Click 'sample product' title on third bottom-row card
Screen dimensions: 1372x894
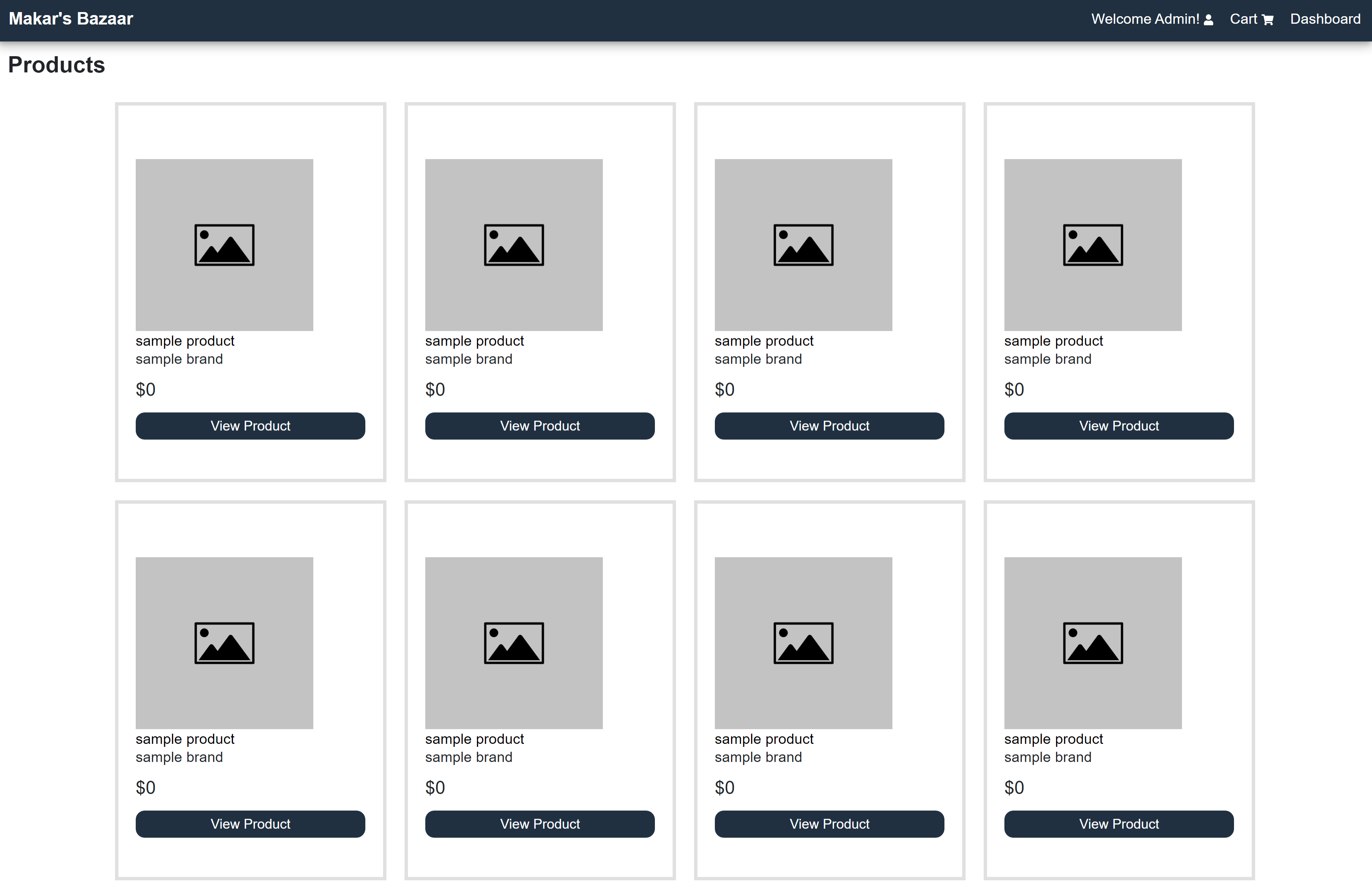(x=764, y=739)
